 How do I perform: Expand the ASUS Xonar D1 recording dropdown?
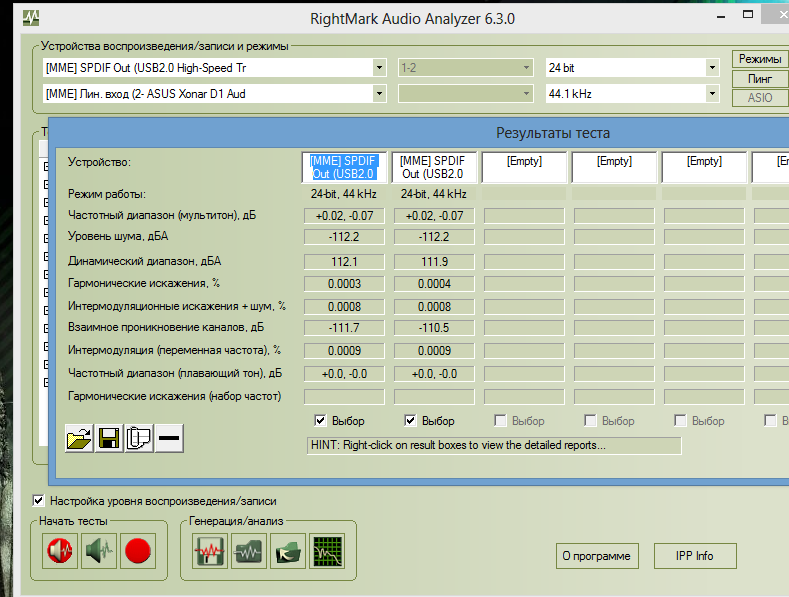379,94
